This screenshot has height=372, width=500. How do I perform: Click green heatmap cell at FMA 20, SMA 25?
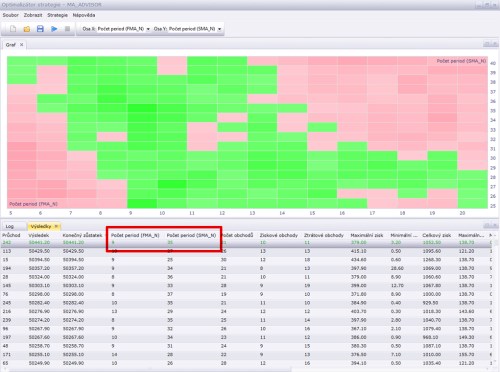[x=473, y=203]
